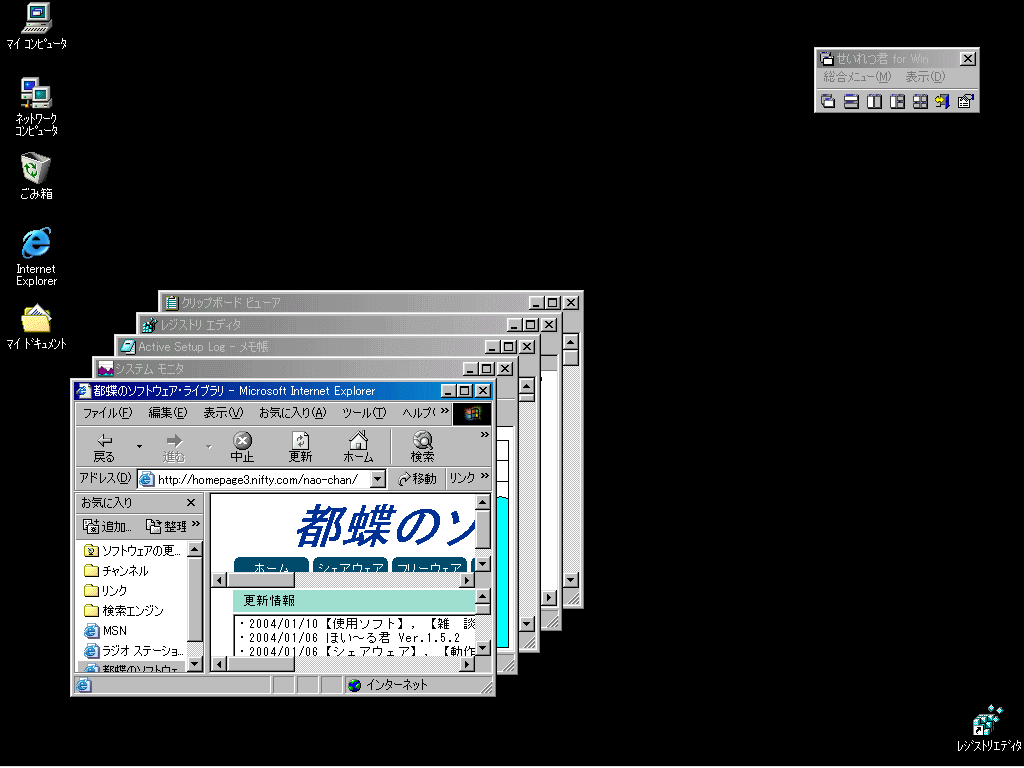Click the two-column tile icon in せいれつ君
The height and width of the screenshot is (768, 1024).
[x=874, y=101]
